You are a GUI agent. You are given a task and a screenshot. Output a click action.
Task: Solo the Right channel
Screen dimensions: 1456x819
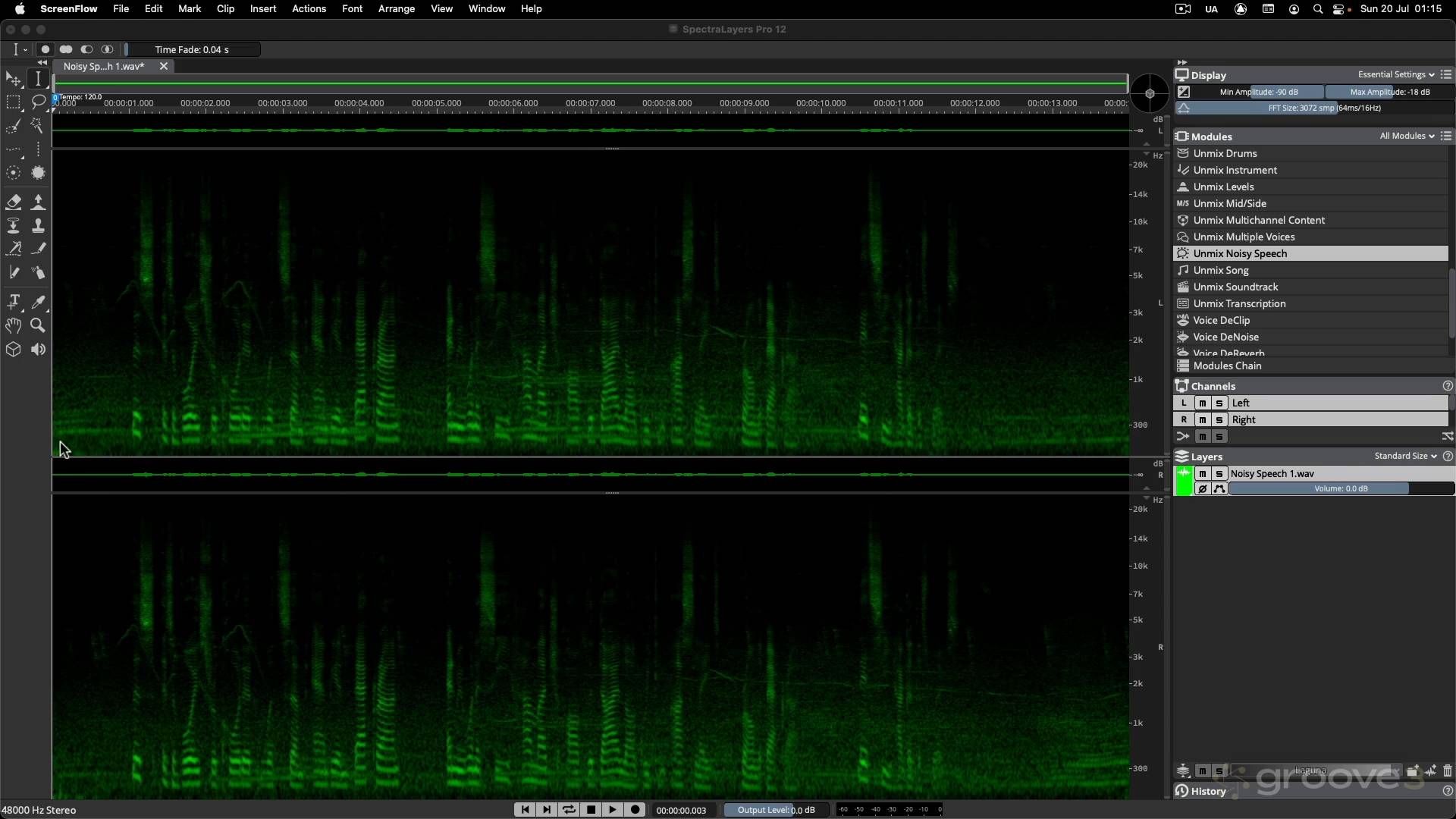(x=1219, y=419)
